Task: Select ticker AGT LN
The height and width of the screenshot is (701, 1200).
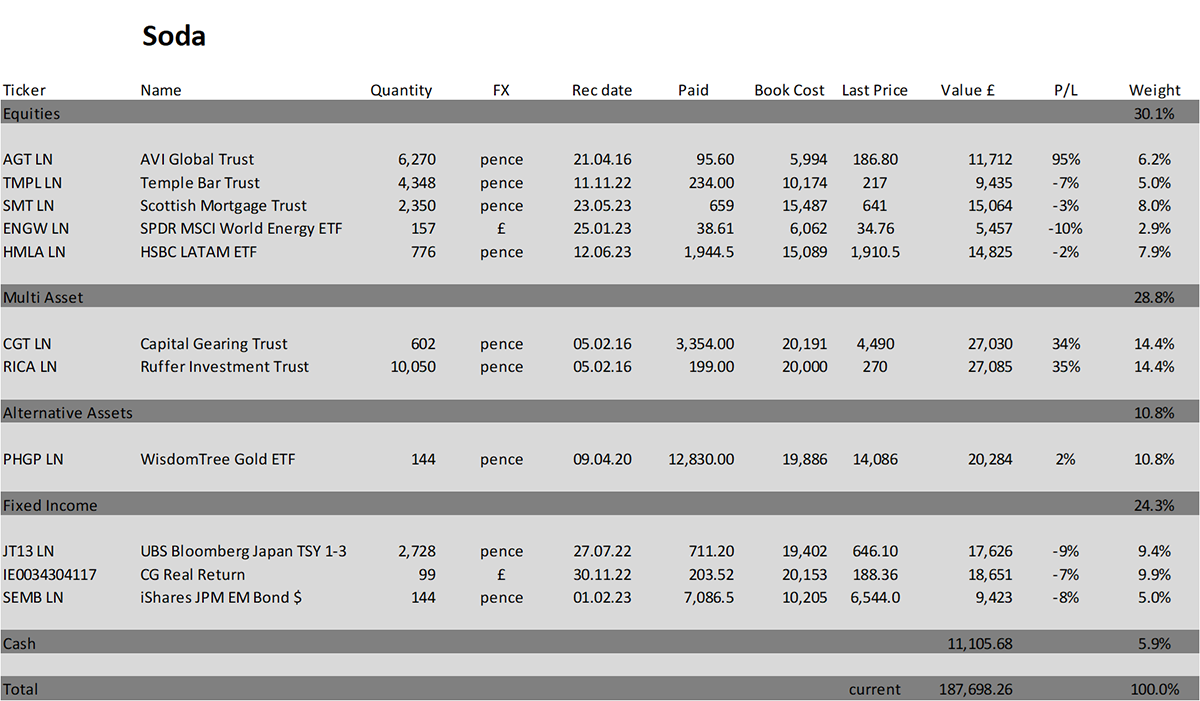Action: click(28, 159)
